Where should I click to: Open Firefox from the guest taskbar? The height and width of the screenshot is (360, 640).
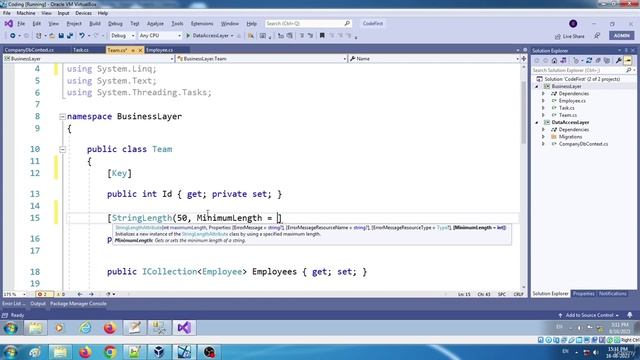109,328
